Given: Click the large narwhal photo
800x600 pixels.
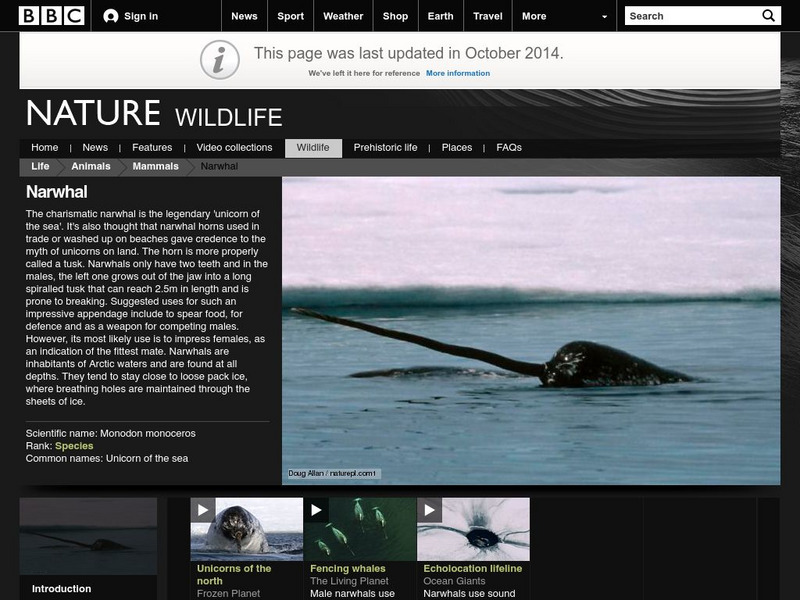Looking at the screenshot, I should coord(531,331).
